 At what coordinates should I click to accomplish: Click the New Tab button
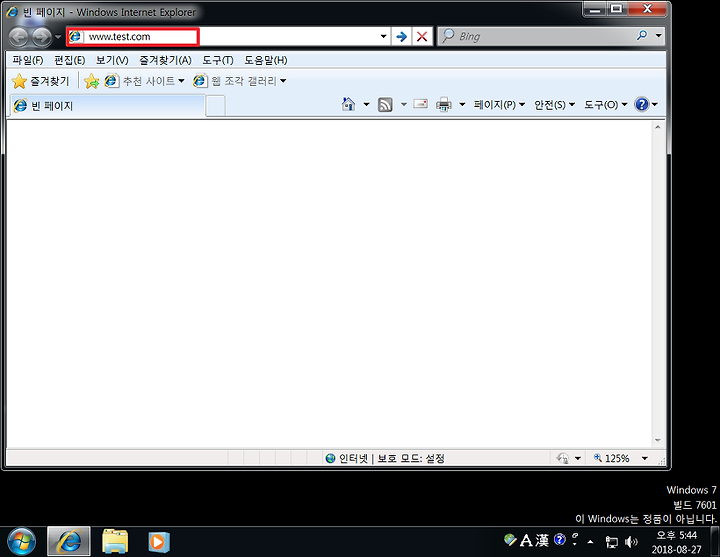(215, 107)
